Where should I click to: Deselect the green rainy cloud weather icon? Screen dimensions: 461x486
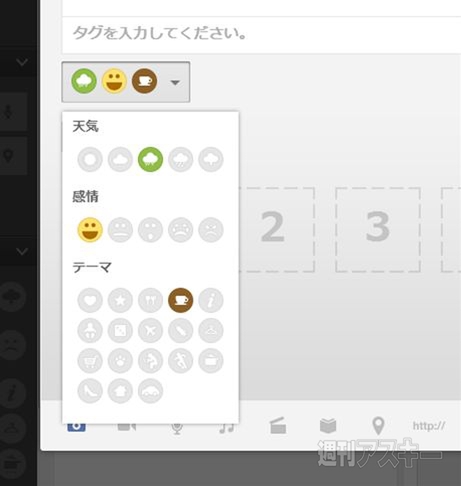pyautogui.click(x=150, y=159)
